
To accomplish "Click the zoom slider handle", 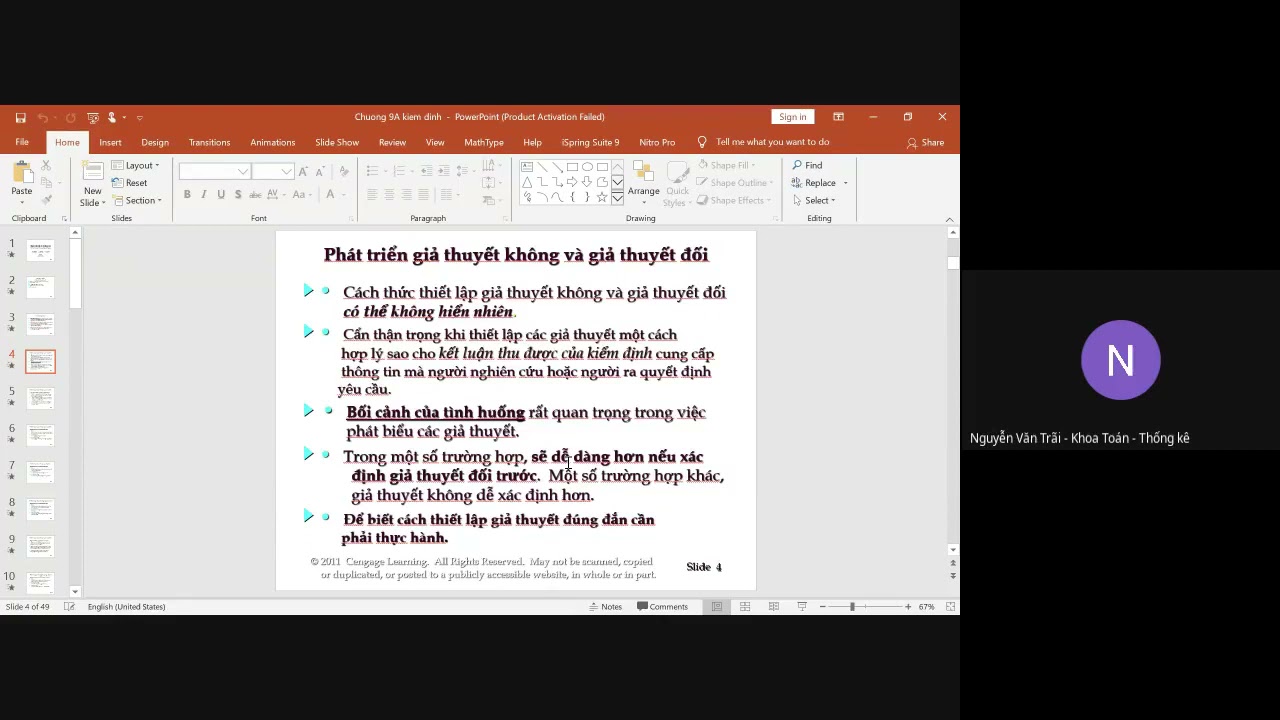I will (852, 607).
